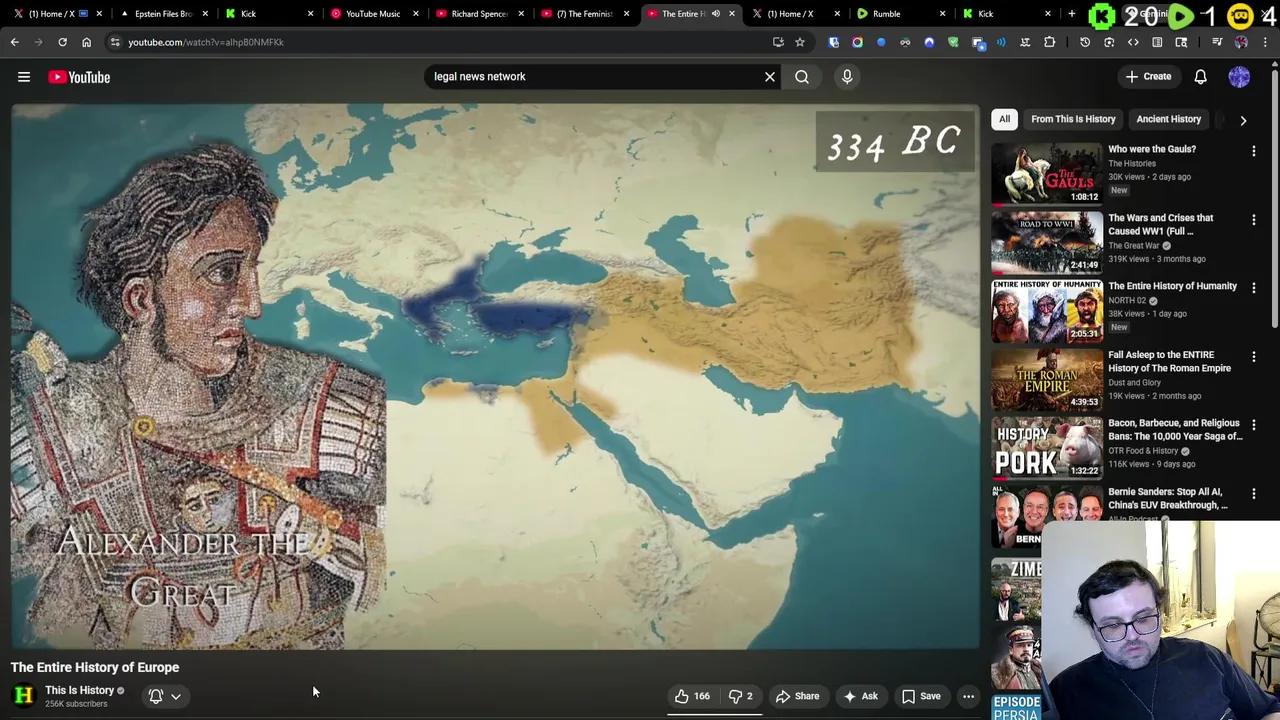Mute the playing tab via speaker icon
Viewport: 1280px width, 720px height.
point(716,14)
